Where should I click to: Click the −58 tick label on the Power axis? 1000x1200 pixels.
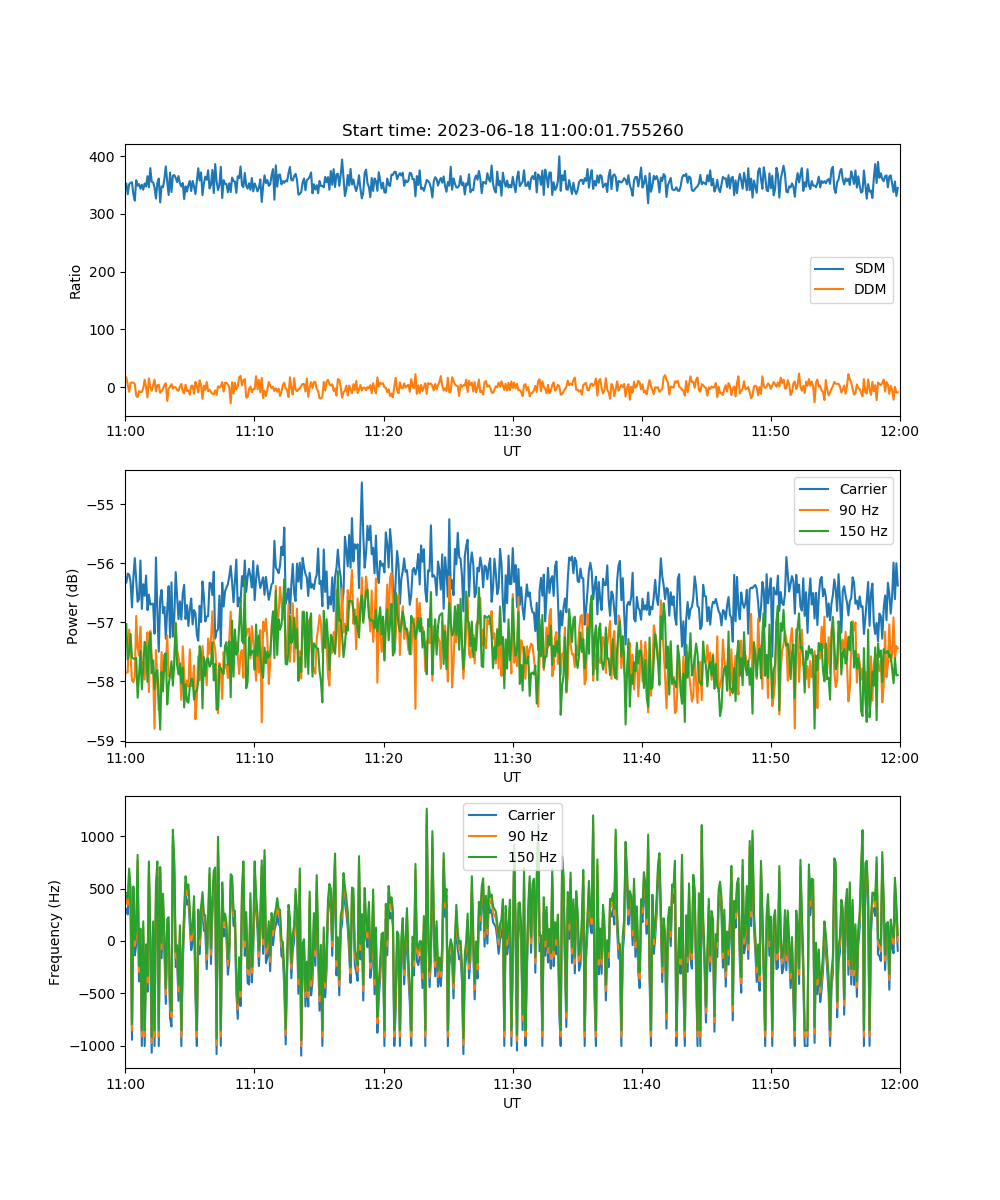point(103,682)
